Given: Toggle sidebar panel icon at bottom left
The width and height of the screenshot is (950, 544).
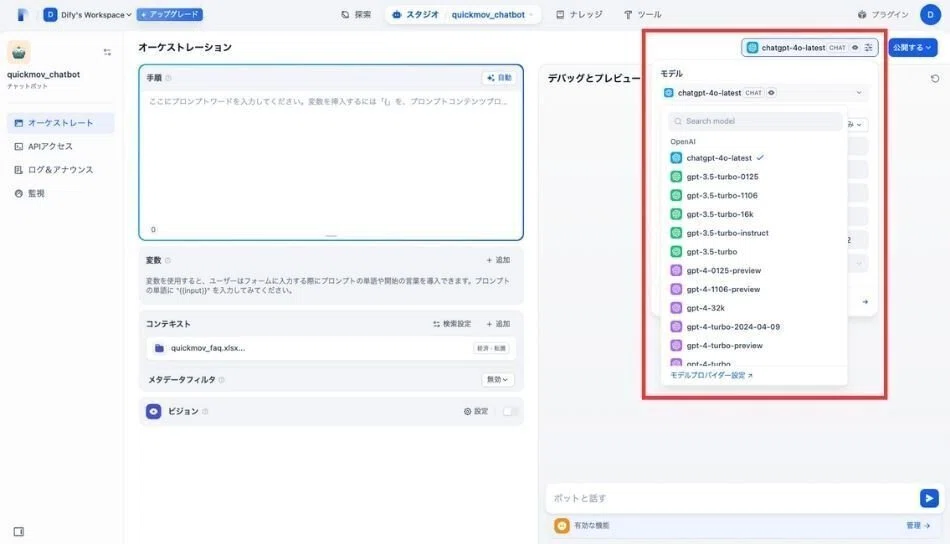Looking at the screenshot, I should (19, 532).
